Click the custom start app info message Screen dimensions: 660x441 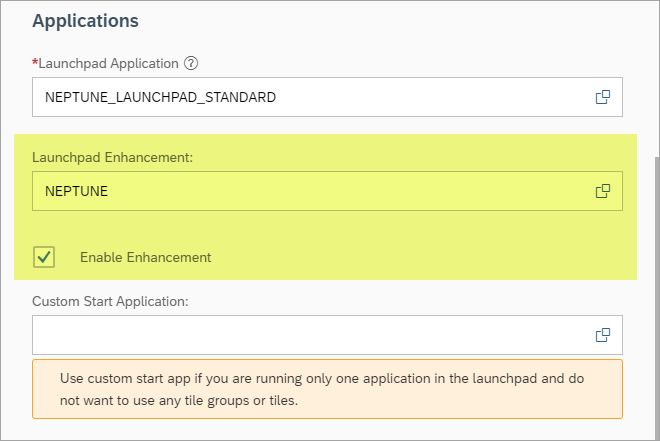coord(327,389)
